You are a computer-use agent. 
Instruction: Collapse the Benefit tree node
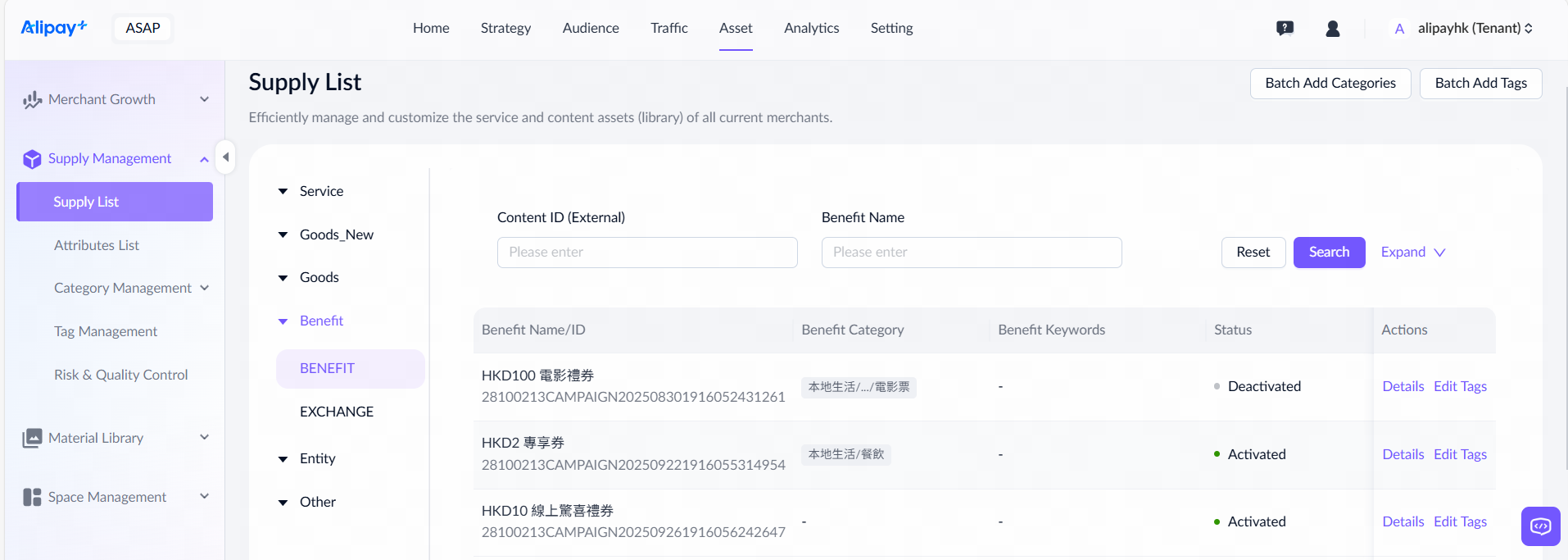pyautogui.click(x=283, y=321)
